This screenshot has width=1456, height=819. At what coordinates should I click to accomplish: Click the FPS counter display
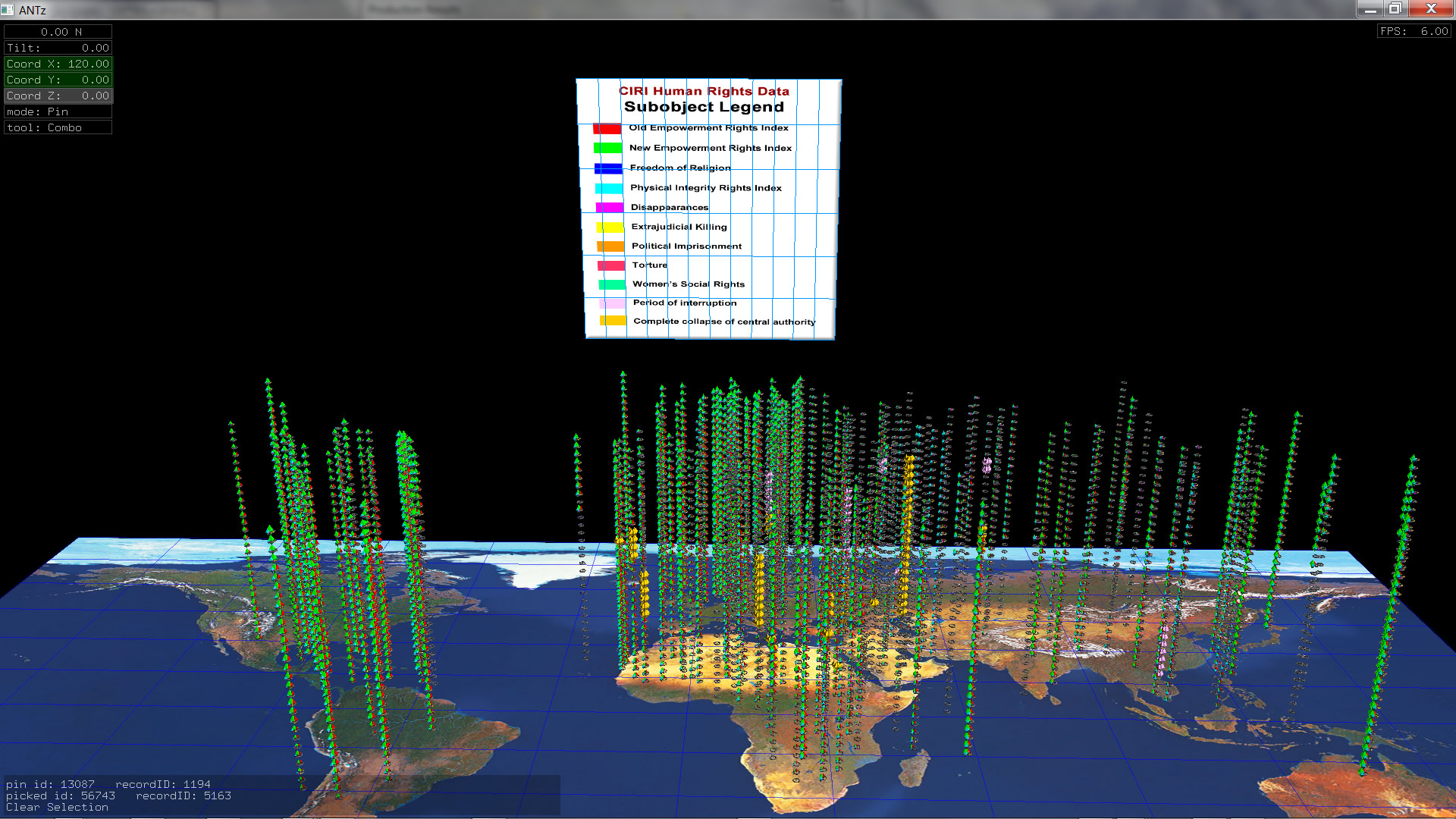pos(1414,31)
